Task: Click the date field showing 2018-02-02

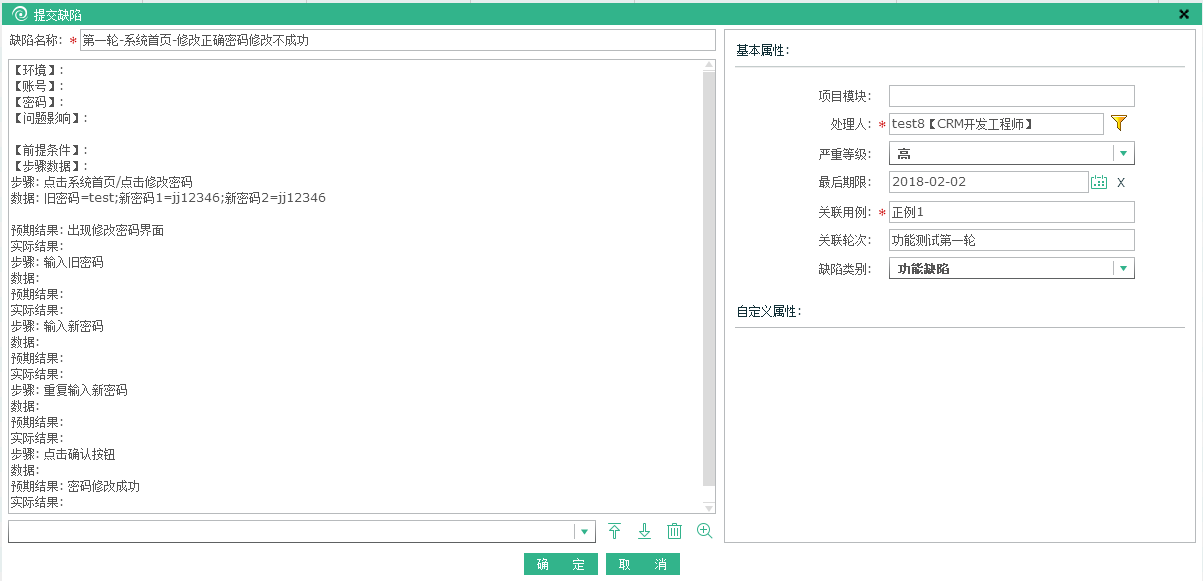Action: point(985,182)
